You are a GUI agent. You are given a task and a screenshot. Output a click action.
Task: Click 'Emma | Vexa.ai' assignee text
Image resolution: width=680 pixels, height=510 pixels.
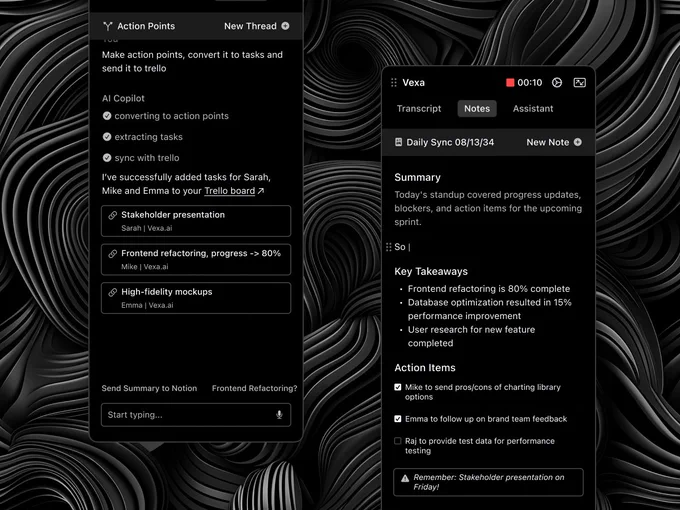coord(147,305)
